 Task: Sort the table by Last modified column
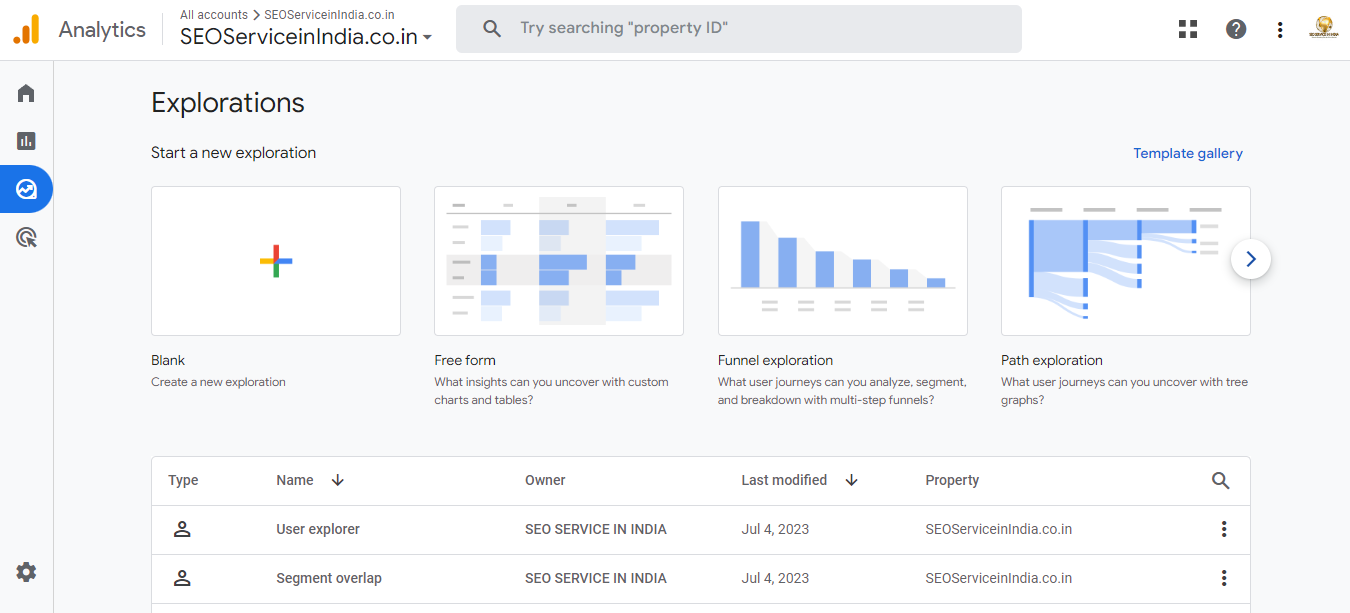851,480
